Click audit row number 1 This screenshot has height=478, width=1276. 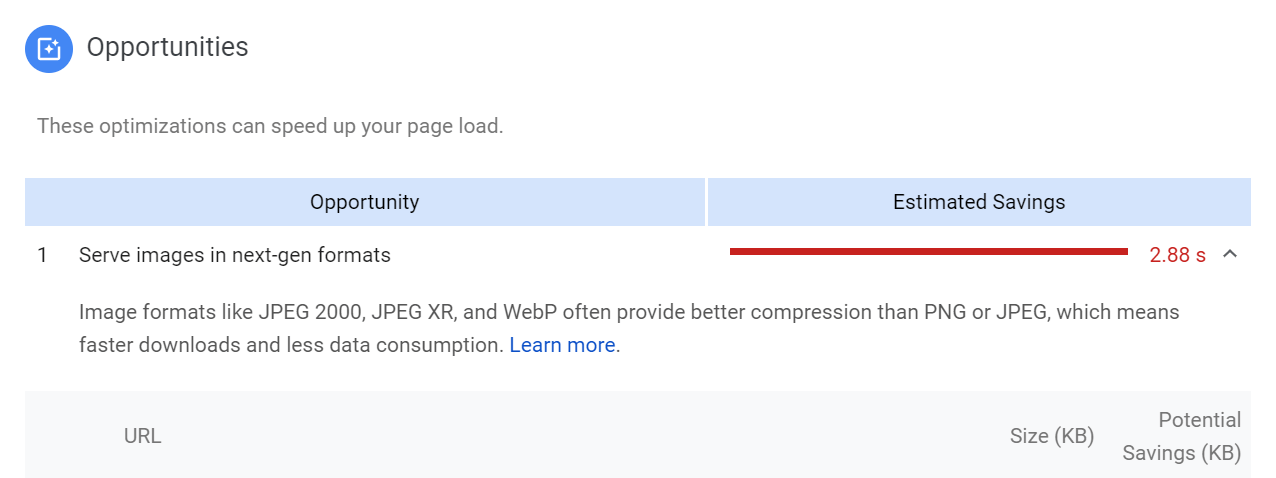click(42, 255)
